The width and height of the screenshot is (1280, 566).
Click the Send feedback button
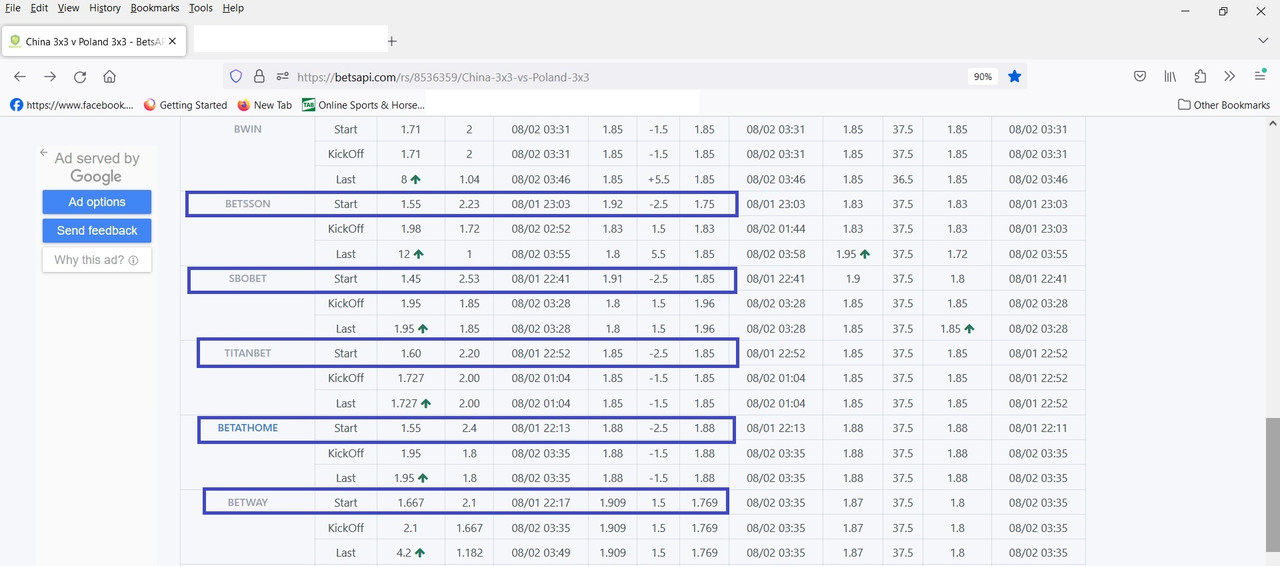click(97, 231)
